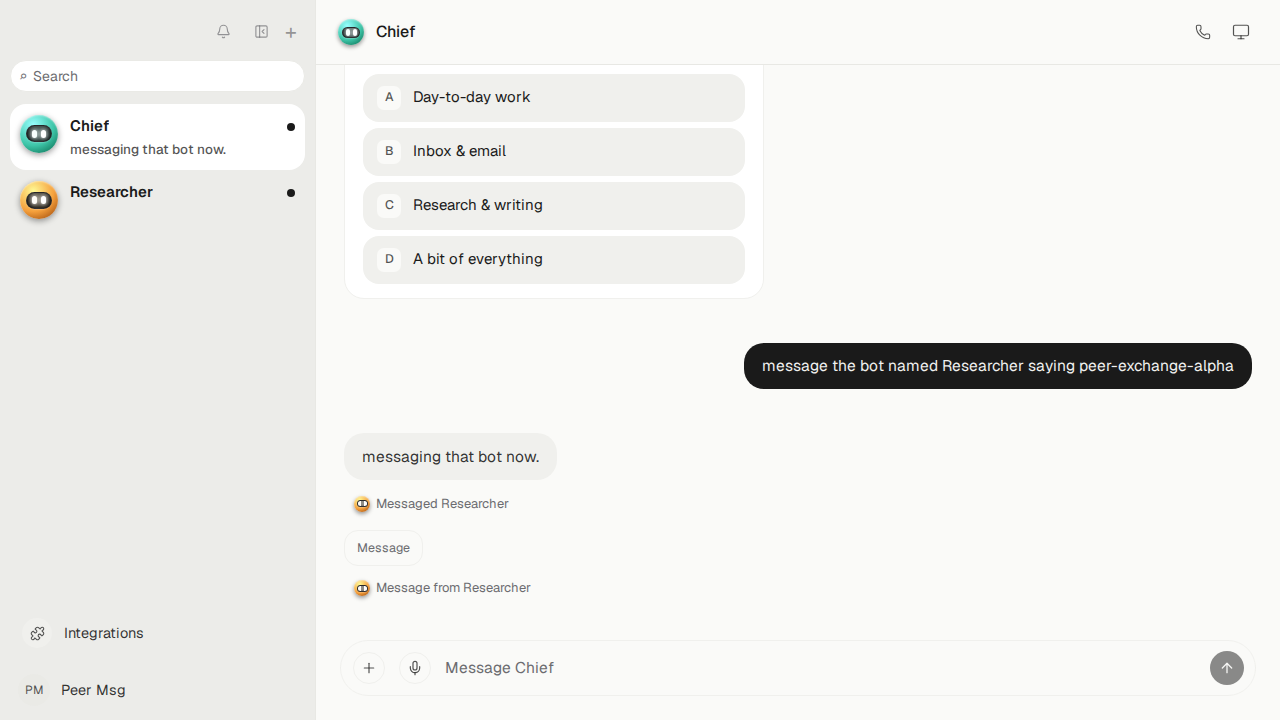The image size is (1280, 720).
Task: Send message with the arrow button
Action: coord(1227,668)
